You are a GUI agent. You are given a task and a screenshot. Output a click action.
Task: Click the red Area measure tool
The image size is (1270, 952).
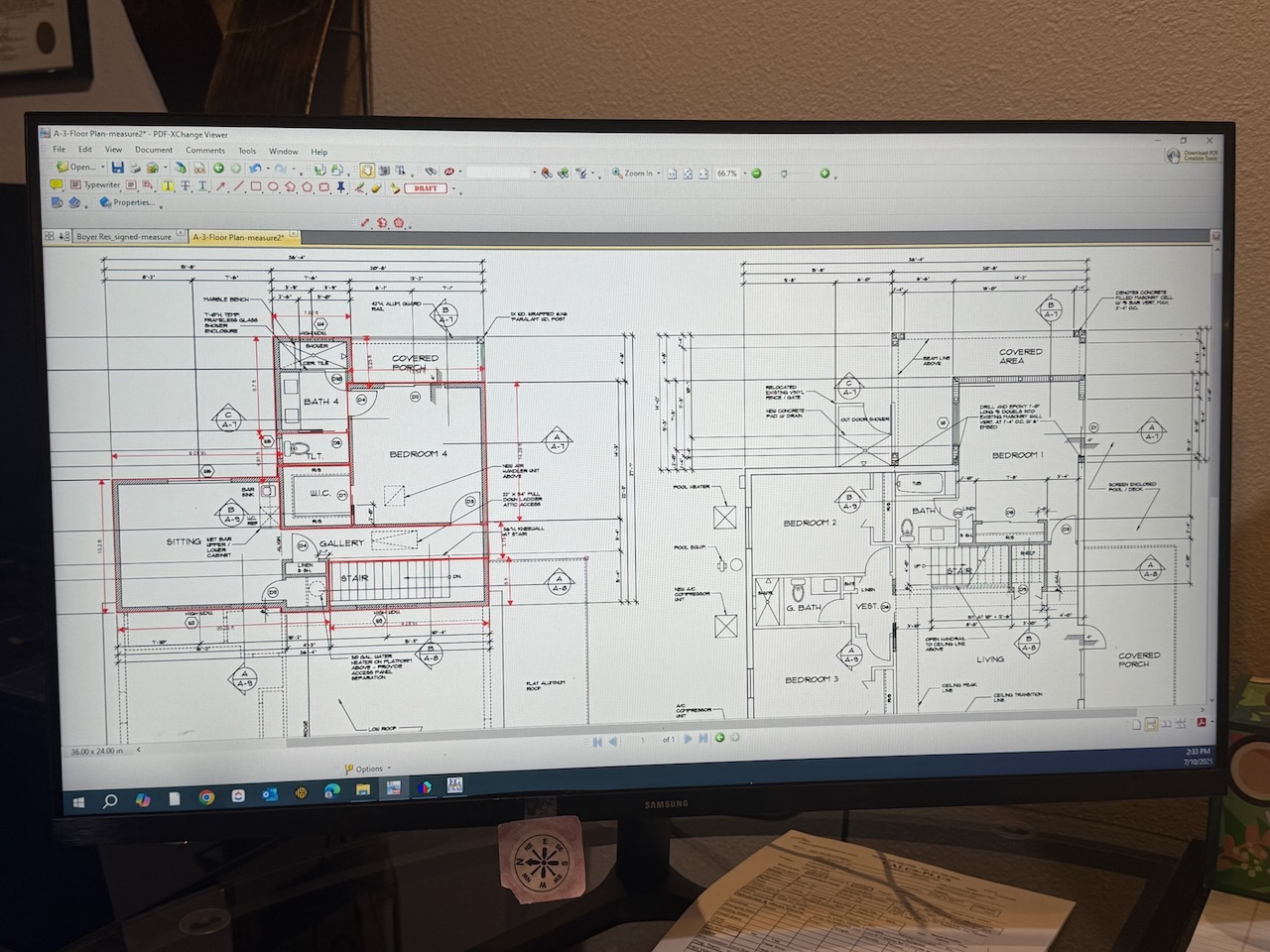(x=399, y=222)
